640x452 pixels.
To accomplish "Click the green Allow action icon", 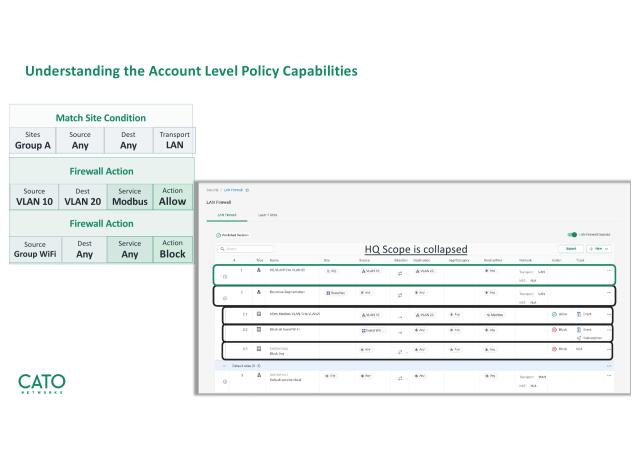I will click(556, 315).
